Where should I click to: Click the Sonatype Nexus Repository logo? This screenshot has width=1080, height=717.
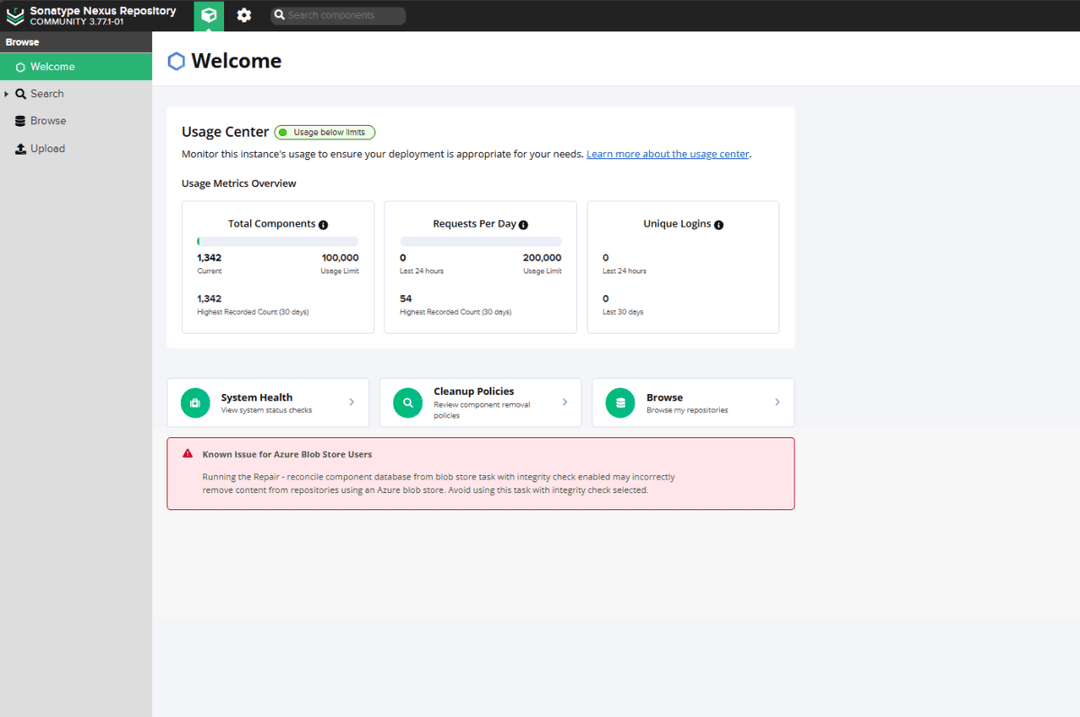[x=15, y=15]
